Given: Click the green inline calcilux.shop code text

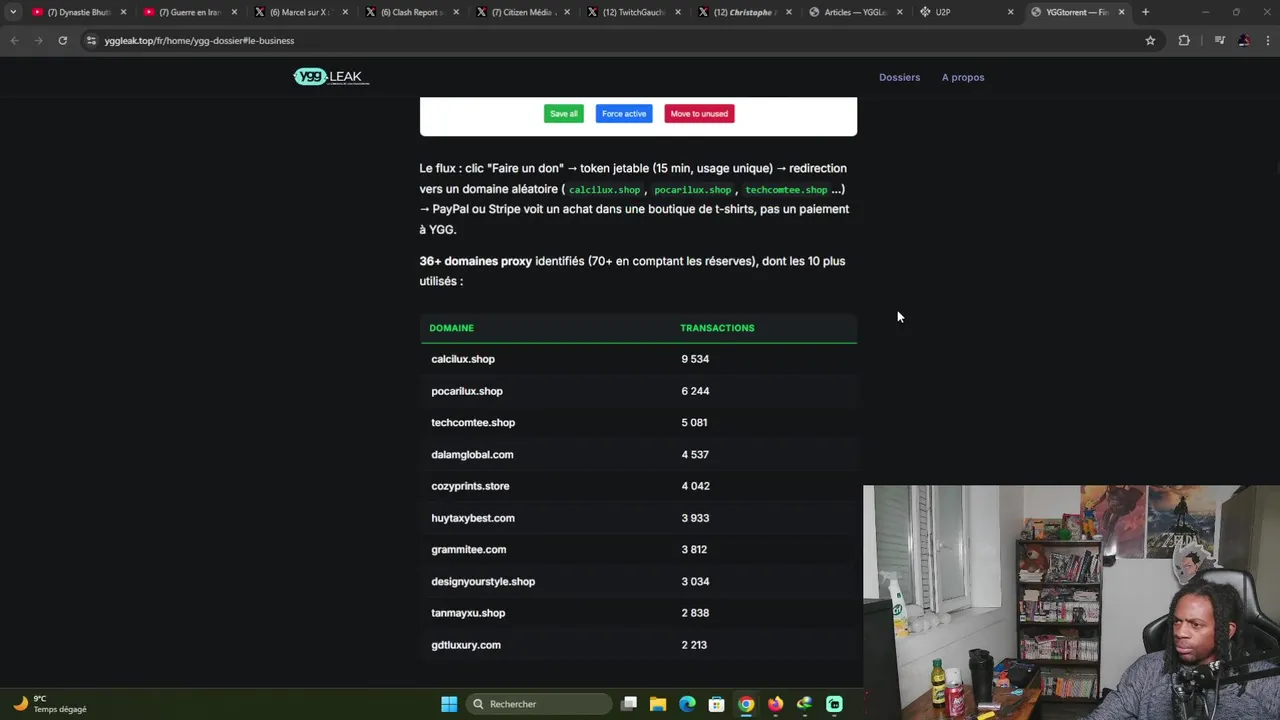Looking at the screenshot, I should click(x=604, y=190).
